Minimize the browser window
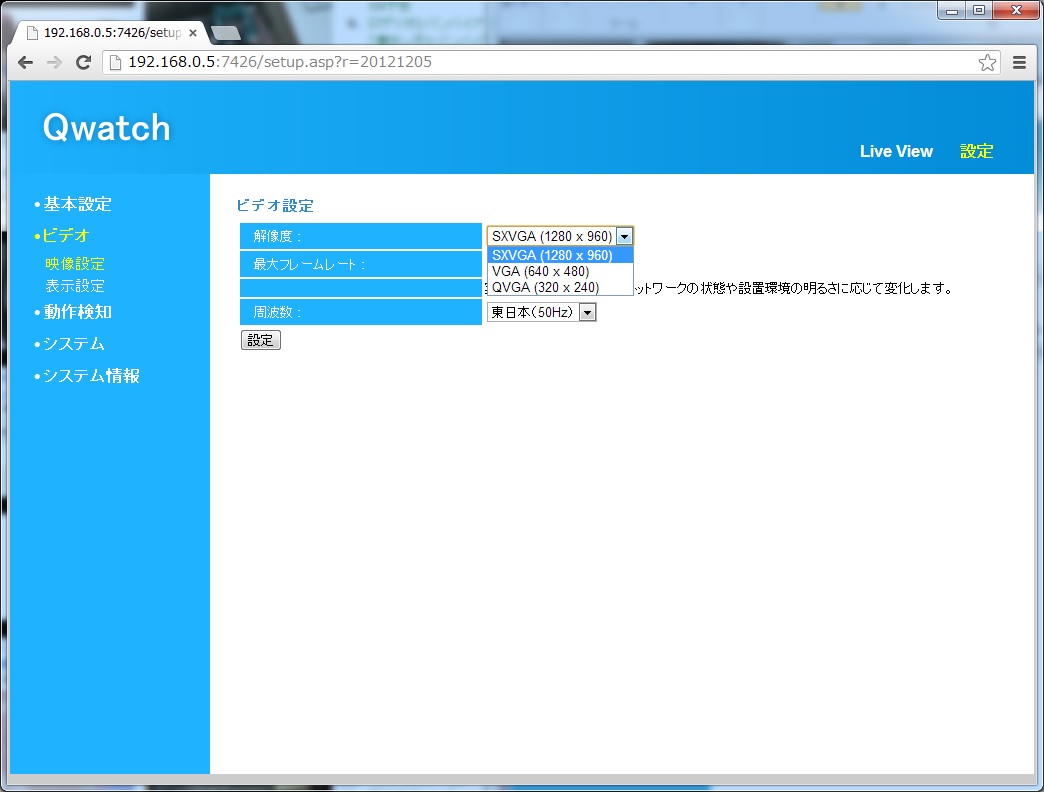 [x=952, y=10]
